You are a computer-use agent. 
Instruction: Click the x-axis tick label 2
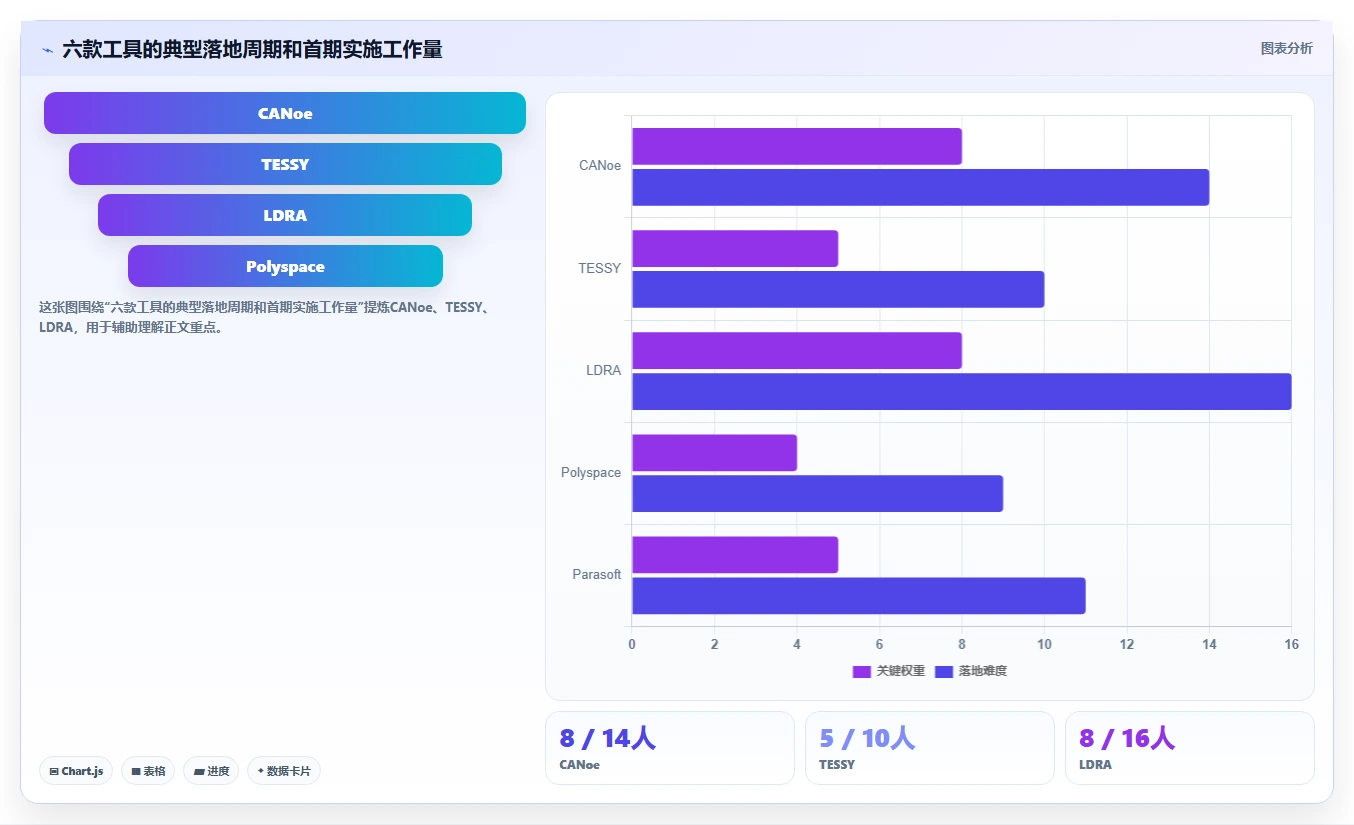(x=714, y=644)
